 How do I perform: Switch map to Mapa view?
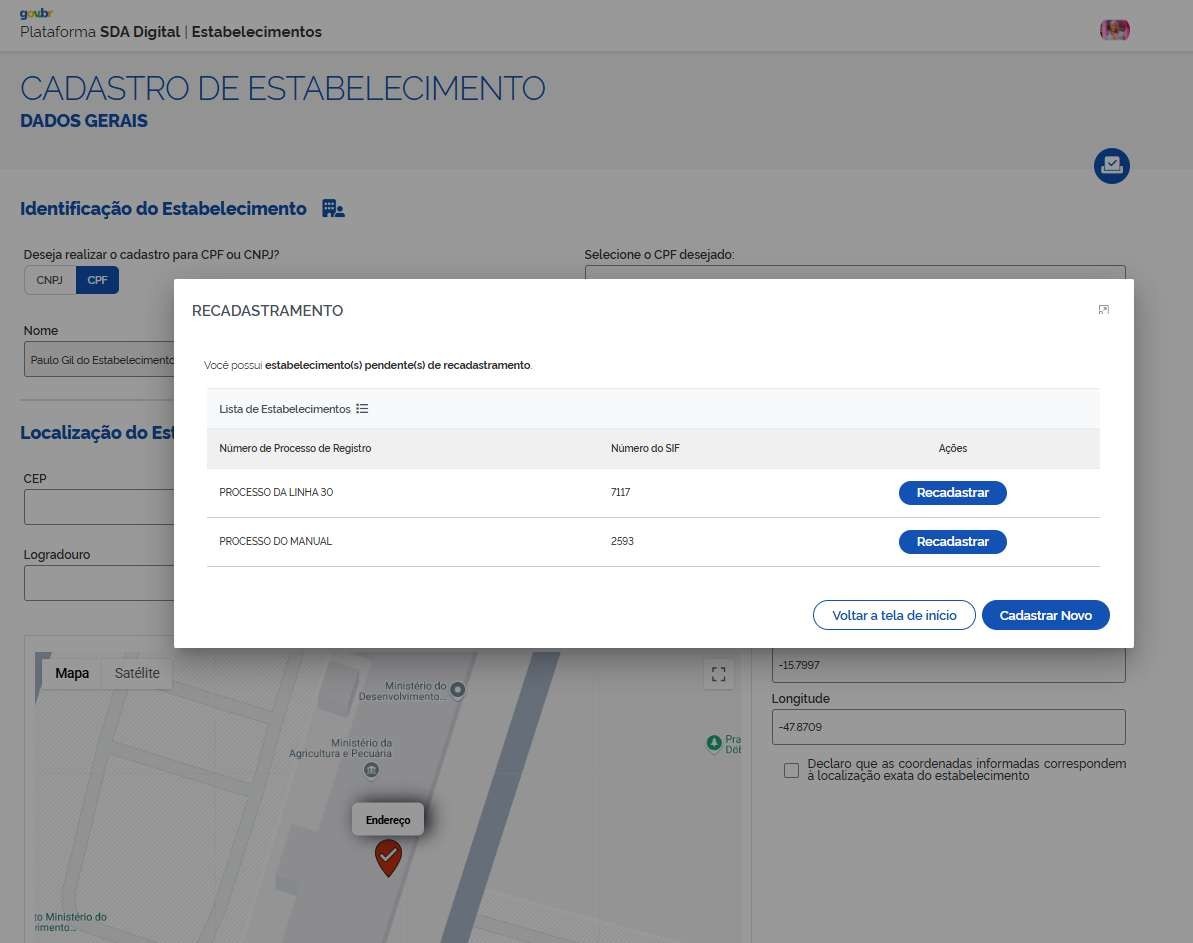click(x=72, y=673)
